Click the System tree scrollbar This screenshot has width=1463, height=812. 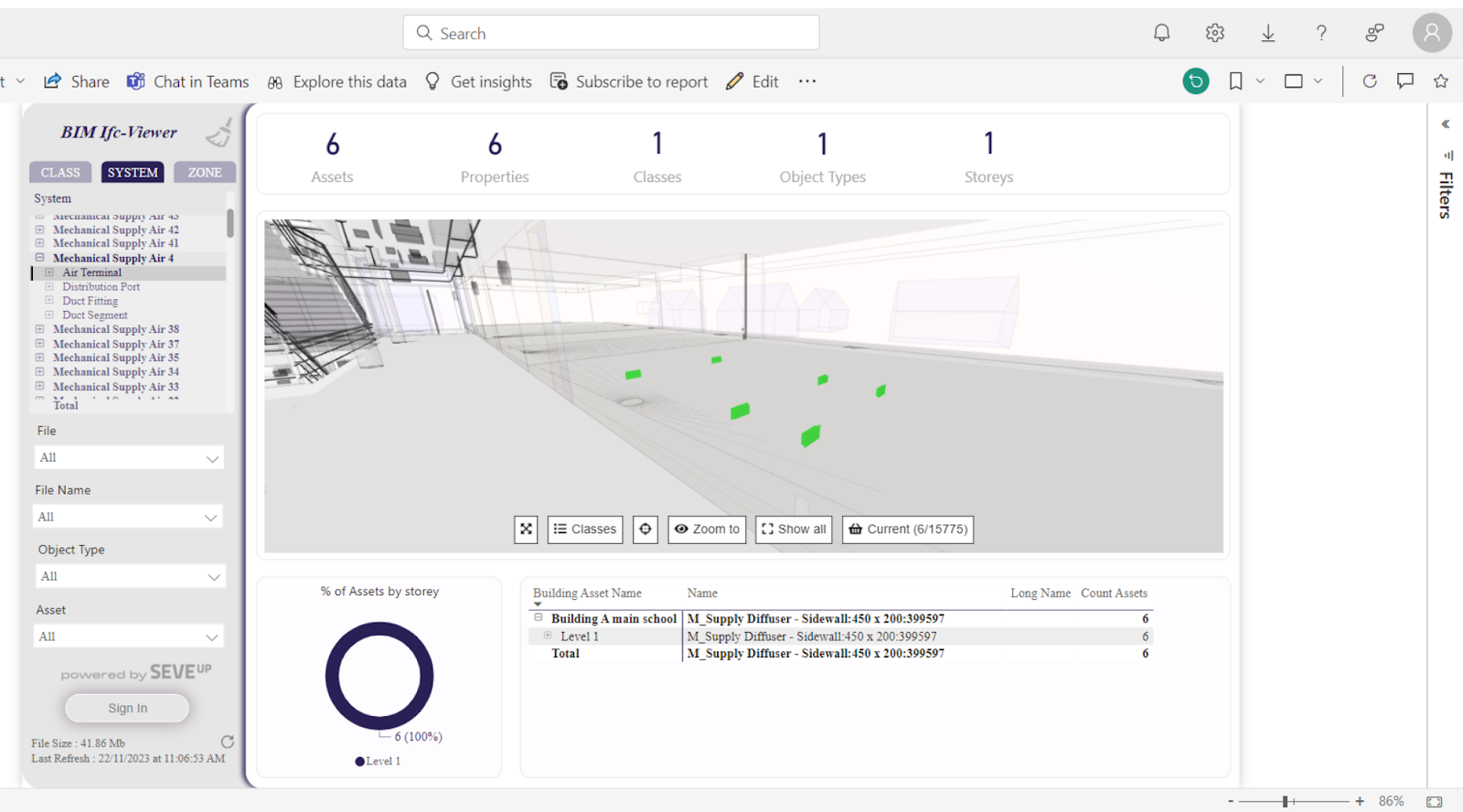tap(230, 222)
